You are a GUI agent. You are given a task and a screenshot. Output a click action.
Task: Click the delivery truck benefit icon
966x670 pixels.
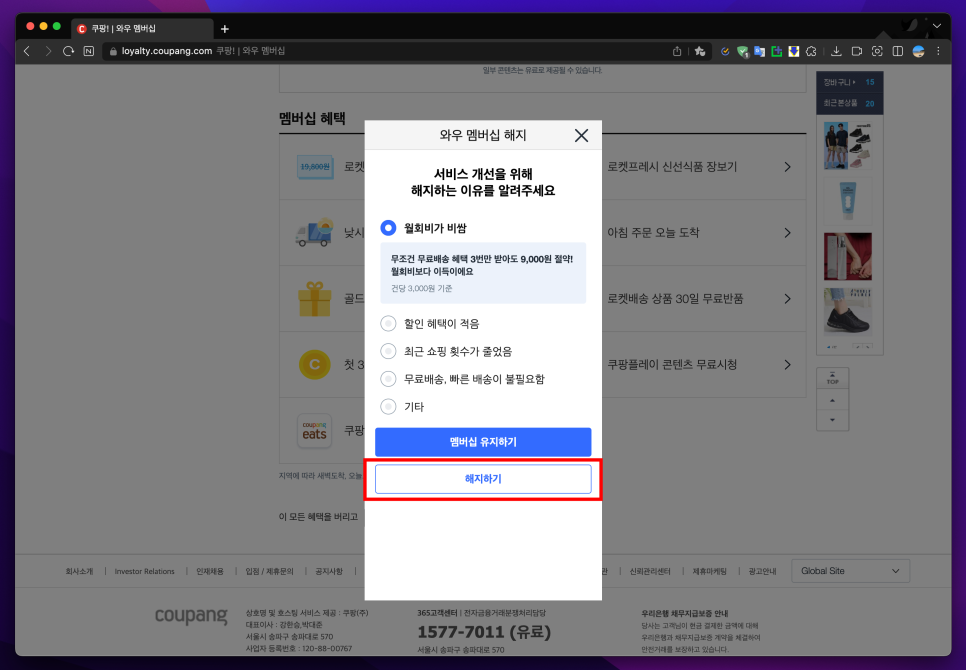[314, 233]
